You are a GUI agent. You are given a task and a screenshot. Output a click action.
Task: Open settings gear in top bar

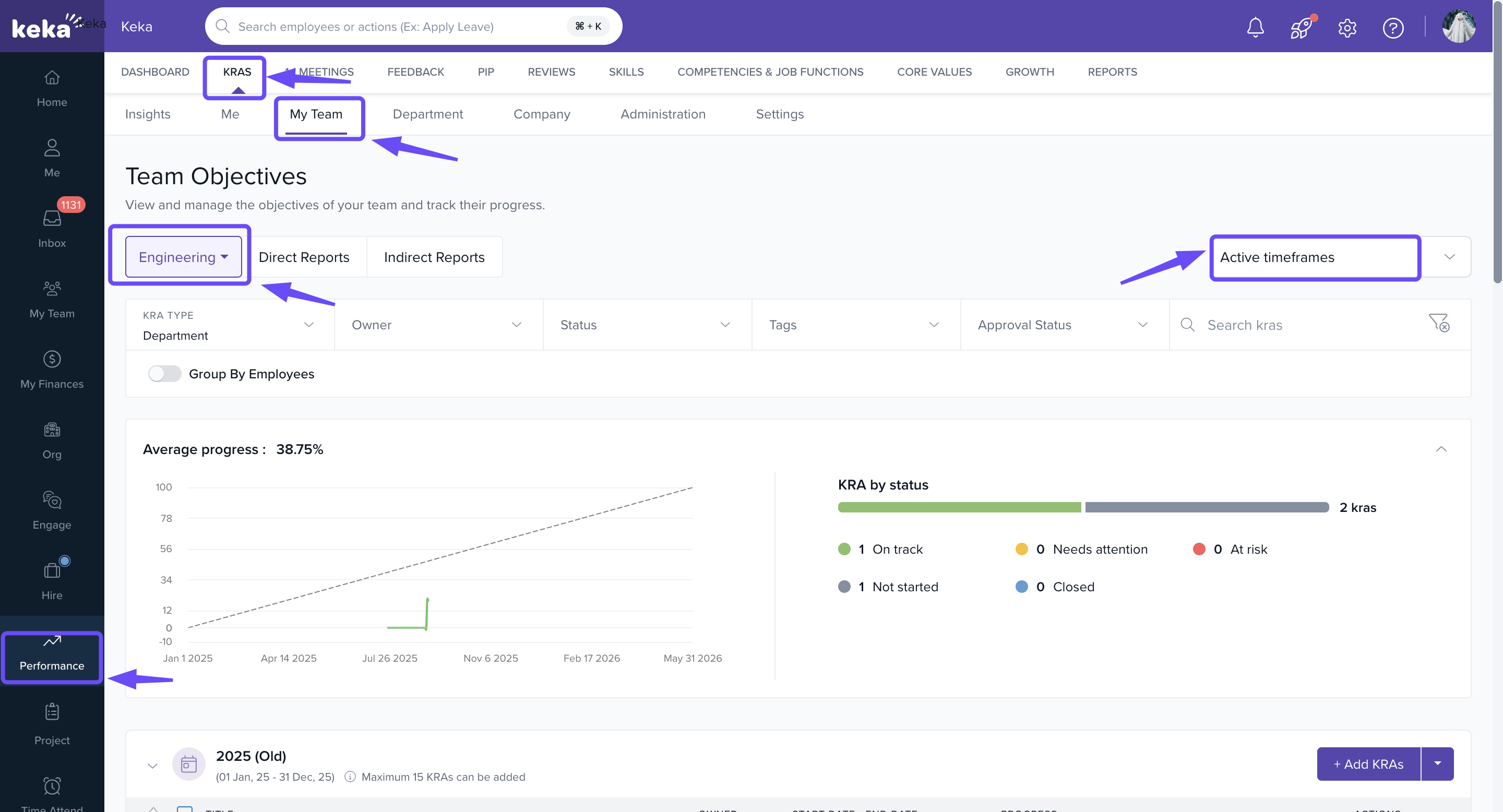pos(1346,28)
